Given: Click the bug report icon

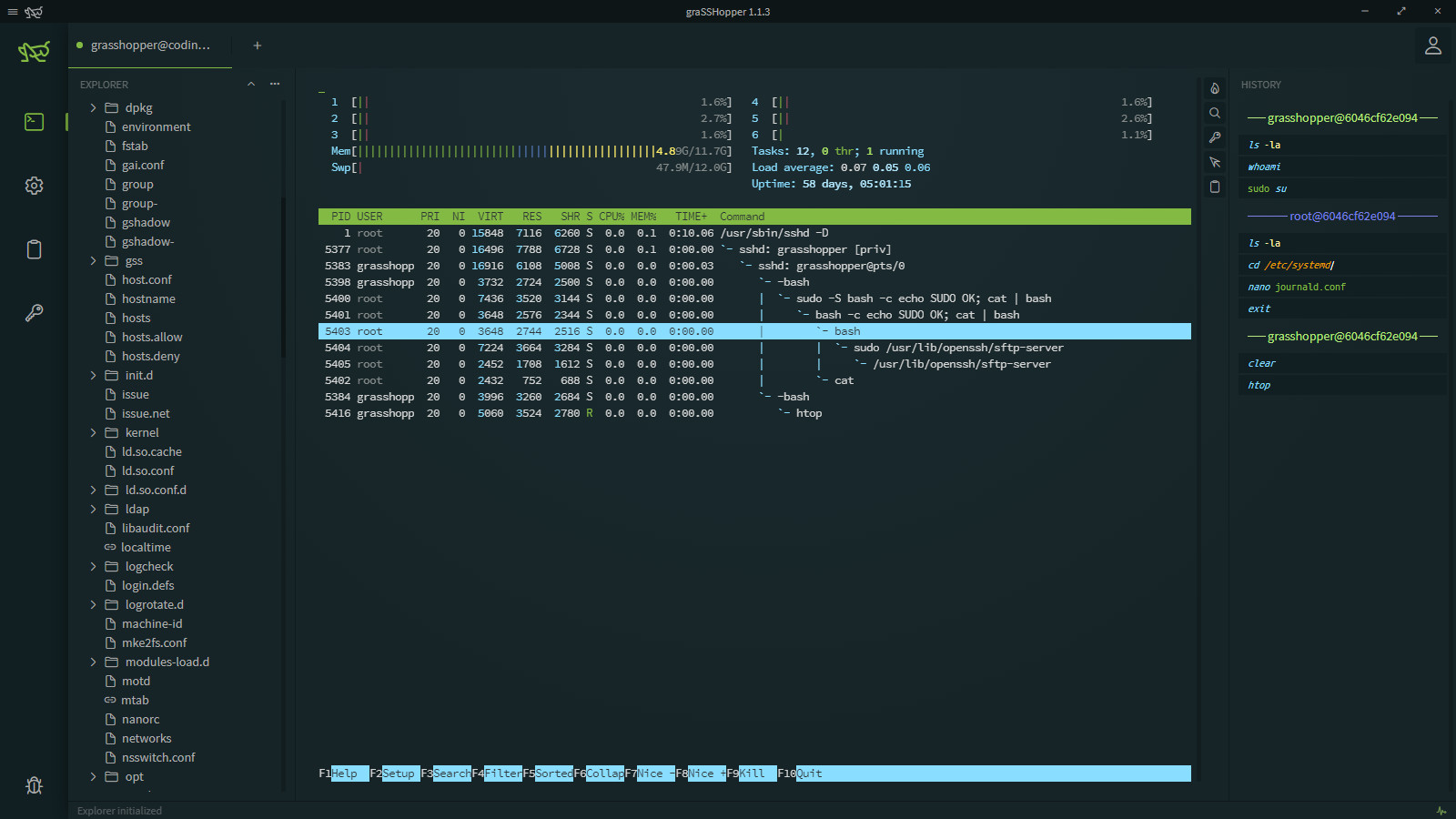Looking at the screenshot, I should 34,785.
